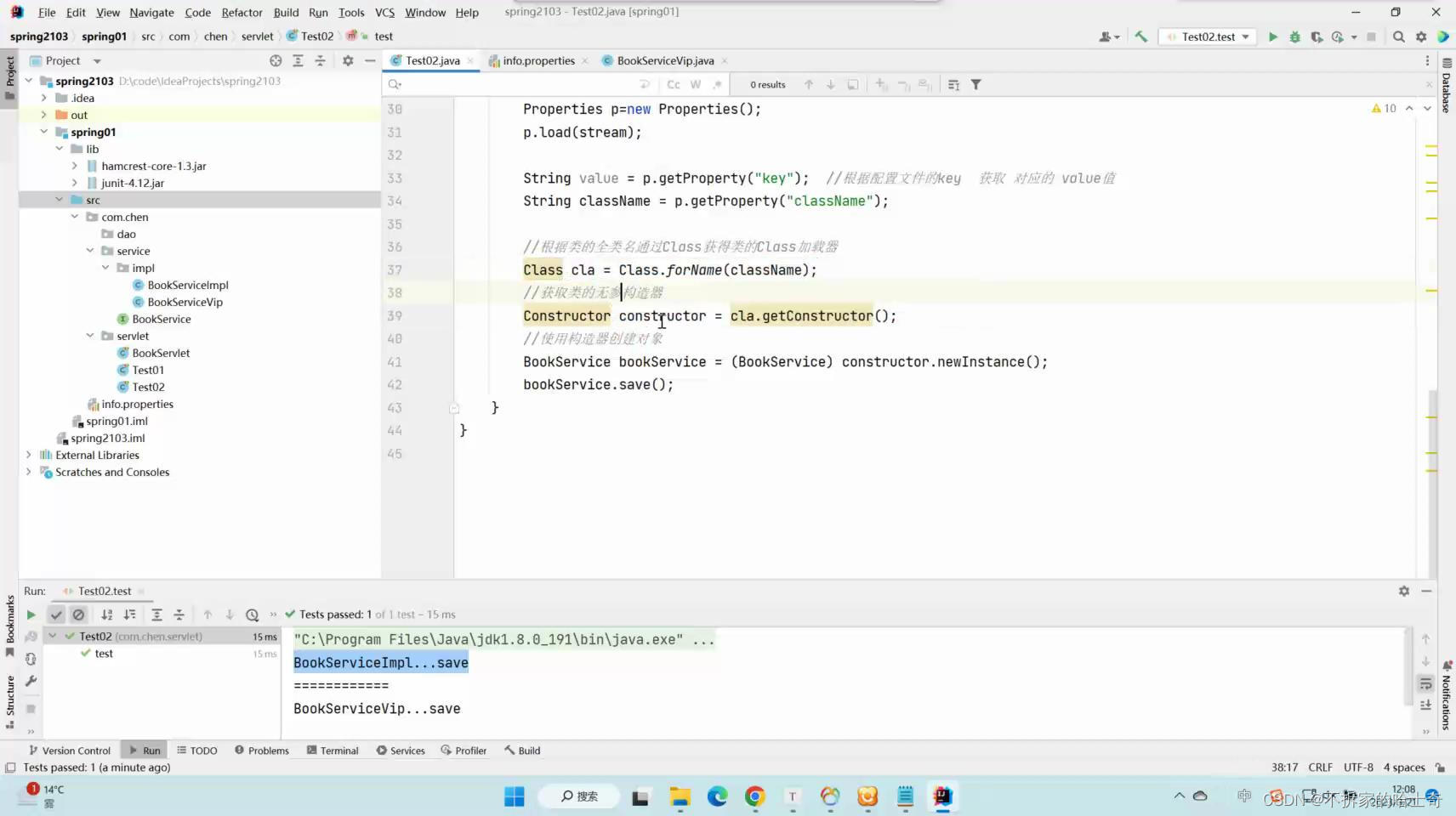Open test history in the Run panel
1456x816 pixels.
click(252, 614)
